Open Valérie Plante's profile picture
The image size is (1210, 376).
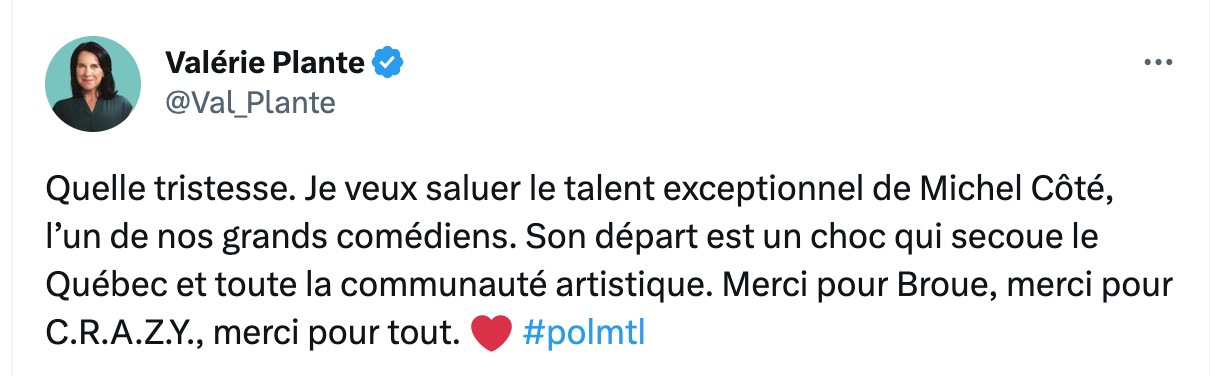pos(93,84)
